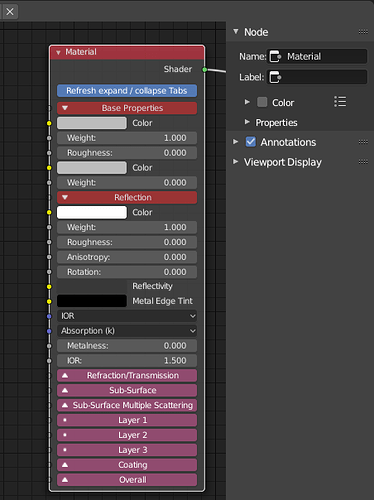Viewport: 374px width, 500px height.
Task: Toggle the custom node Color checkbox
Action: (x=262, y=102)
